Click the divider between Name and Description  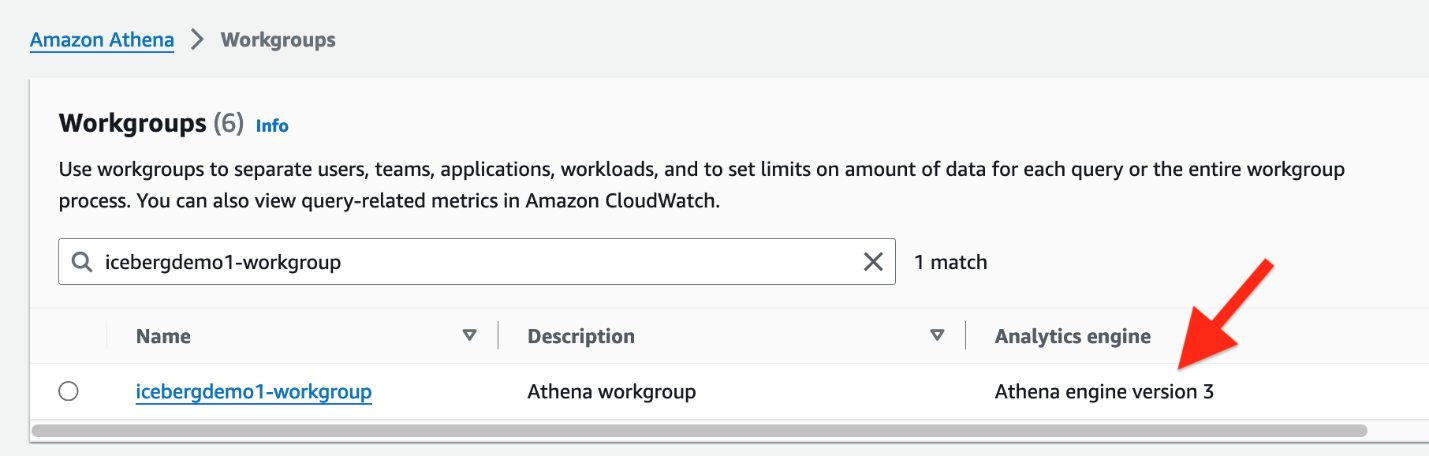coord(498,336)
